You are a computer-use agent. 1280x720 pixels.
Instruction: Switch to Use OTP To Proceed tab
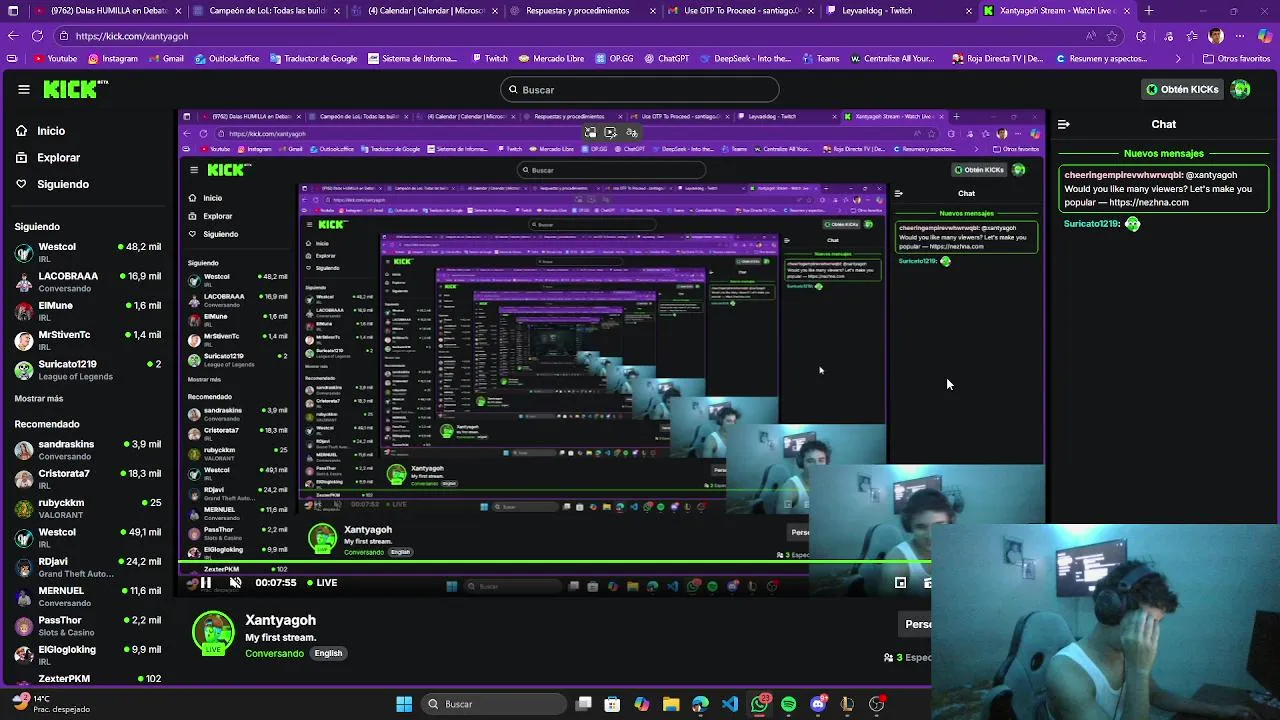pyautogui.click(x=740, y=11)
